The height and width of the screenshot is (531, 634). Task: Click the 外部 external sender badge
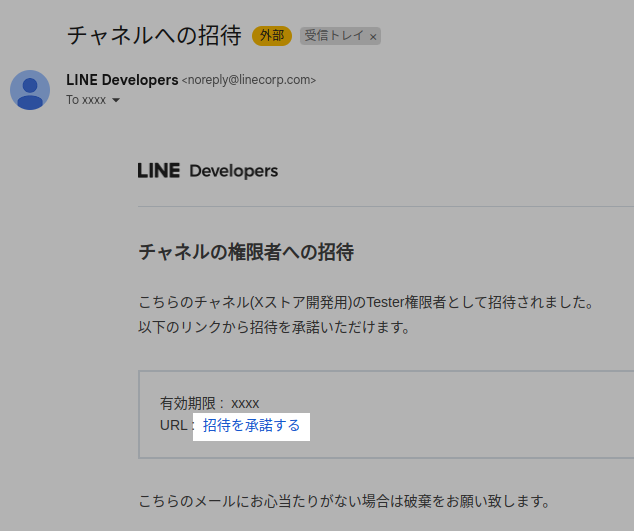272,36
